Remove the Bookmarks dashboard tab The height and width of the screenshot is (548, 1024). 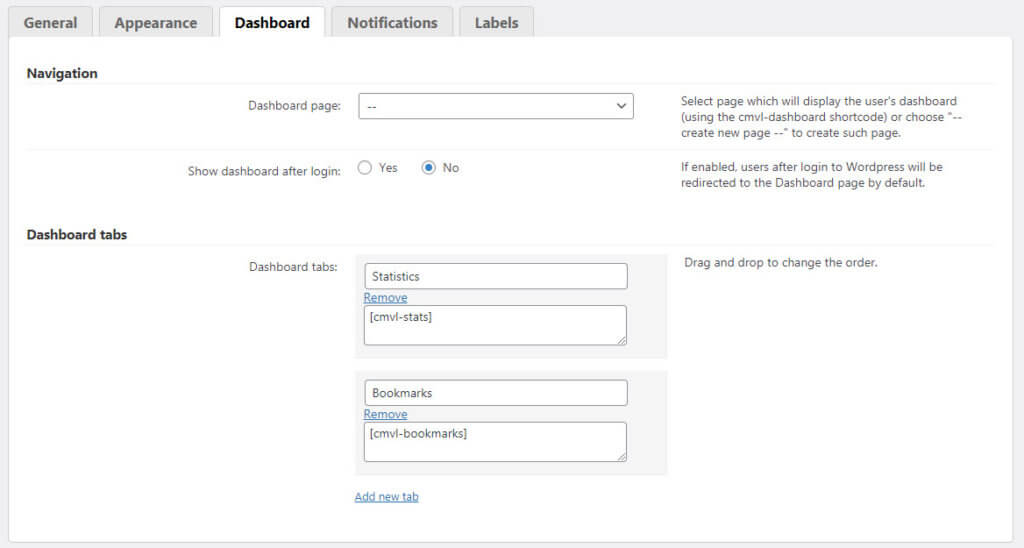tap(385, 414)
